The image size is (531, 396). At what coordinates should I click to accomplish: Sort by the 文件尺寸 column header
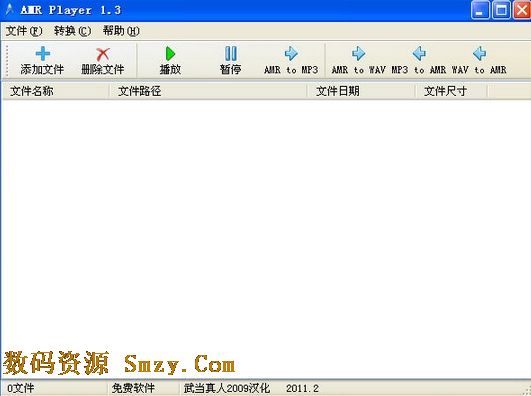click(x=451, y=91)
